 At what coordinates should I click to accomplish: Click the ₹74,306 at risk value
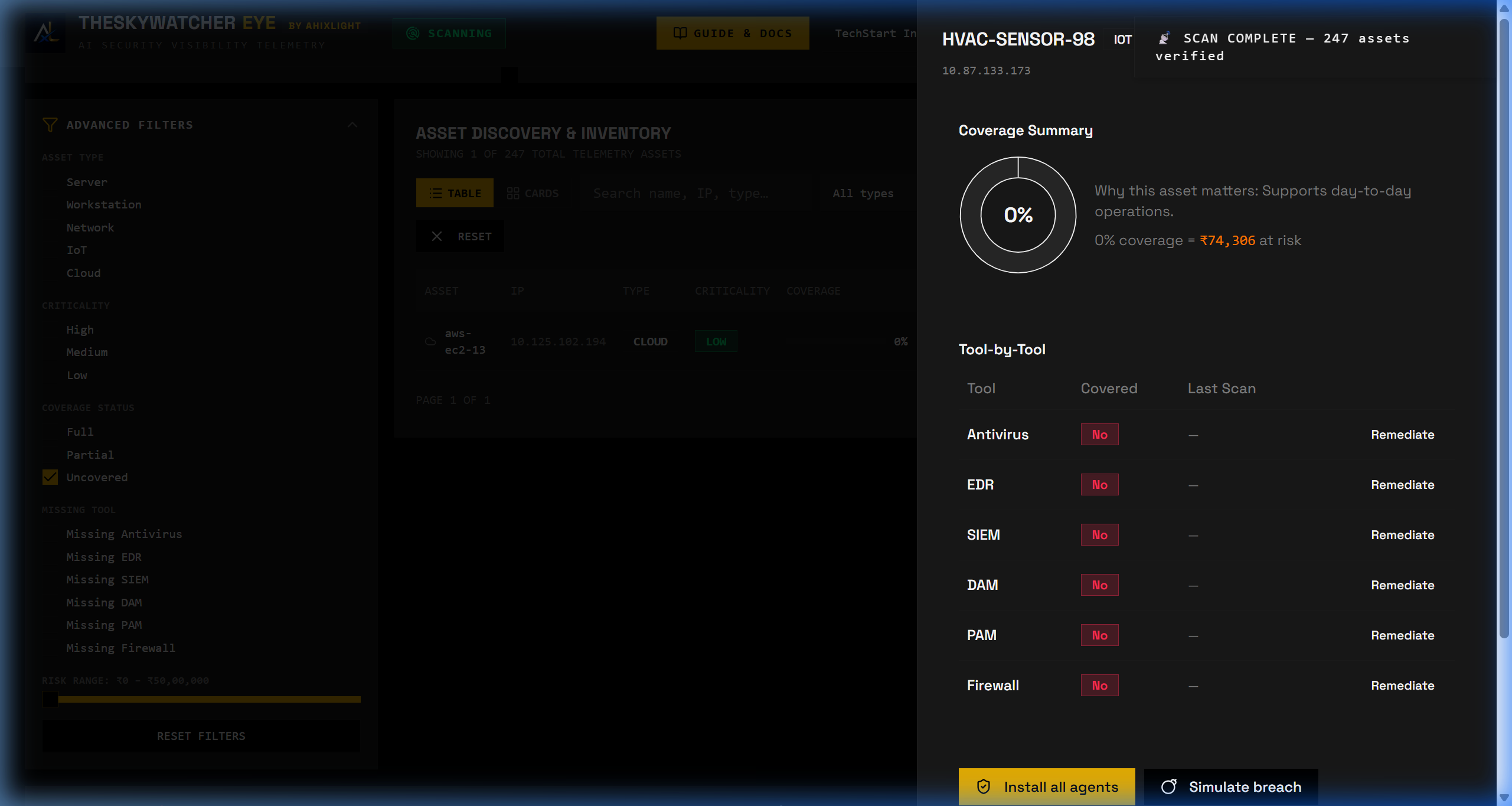click(x=1227, y=240)
